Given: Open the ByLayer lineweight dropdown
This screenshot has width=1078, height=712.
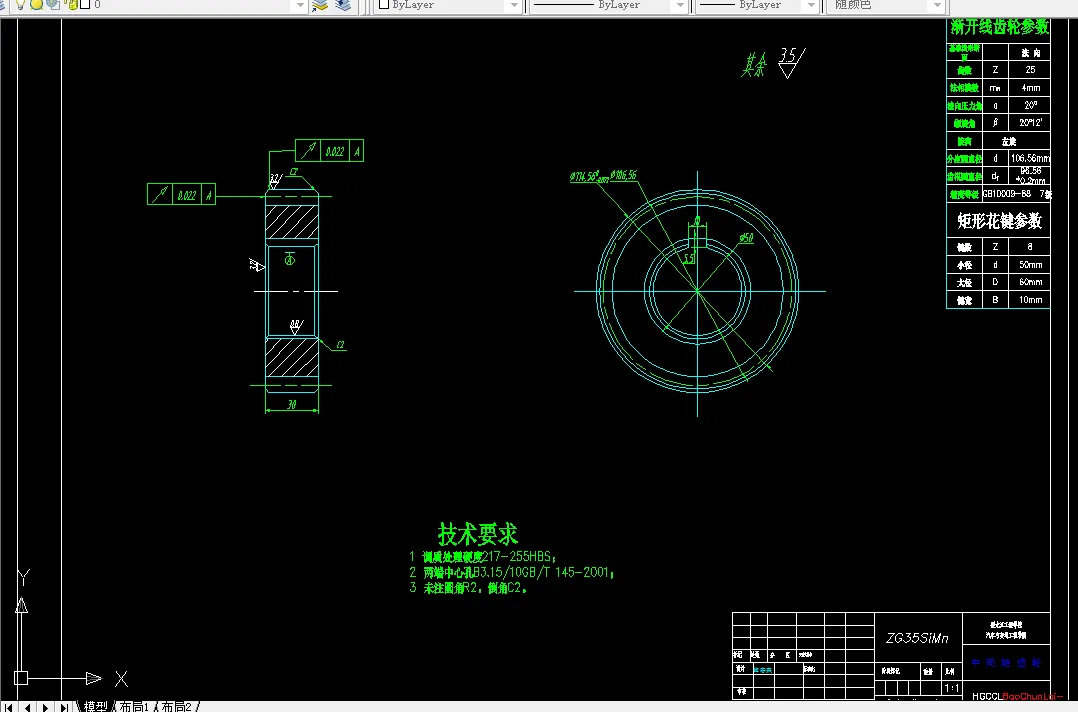Looking at the screenshot, I should tap(811, 5).
